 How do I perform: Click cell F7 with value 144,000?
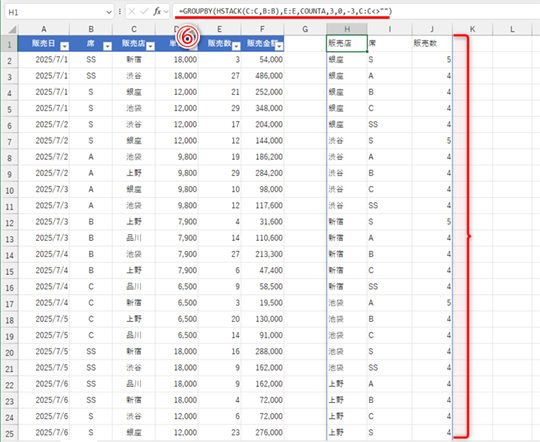262,141
